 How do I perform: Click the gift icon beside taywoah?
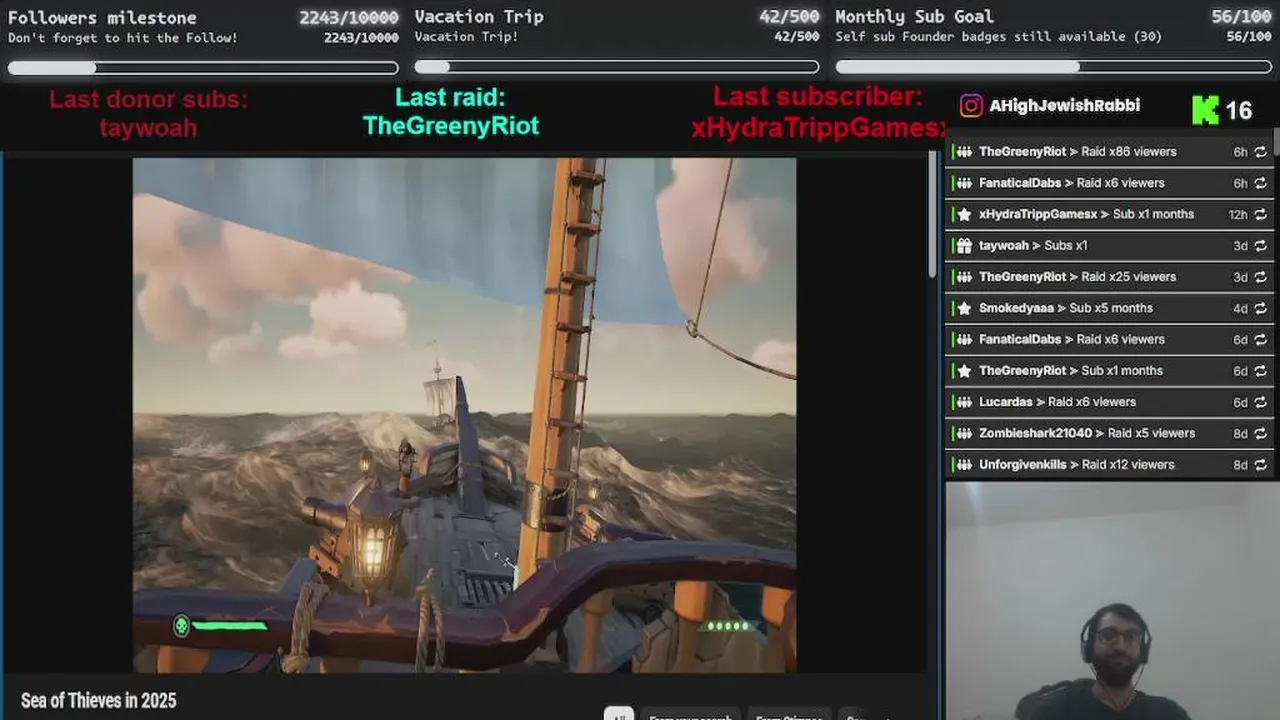pyautogui.click(x=963, y=245)
